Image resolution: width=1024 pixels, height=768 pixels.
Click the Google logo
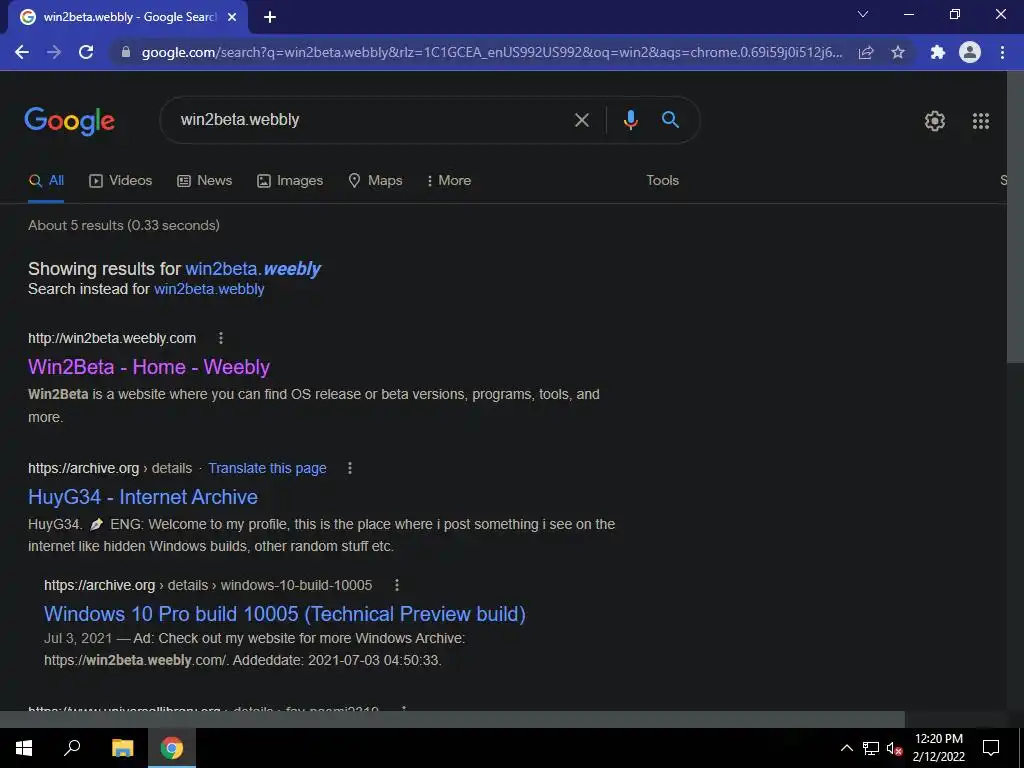coord(70,121)
